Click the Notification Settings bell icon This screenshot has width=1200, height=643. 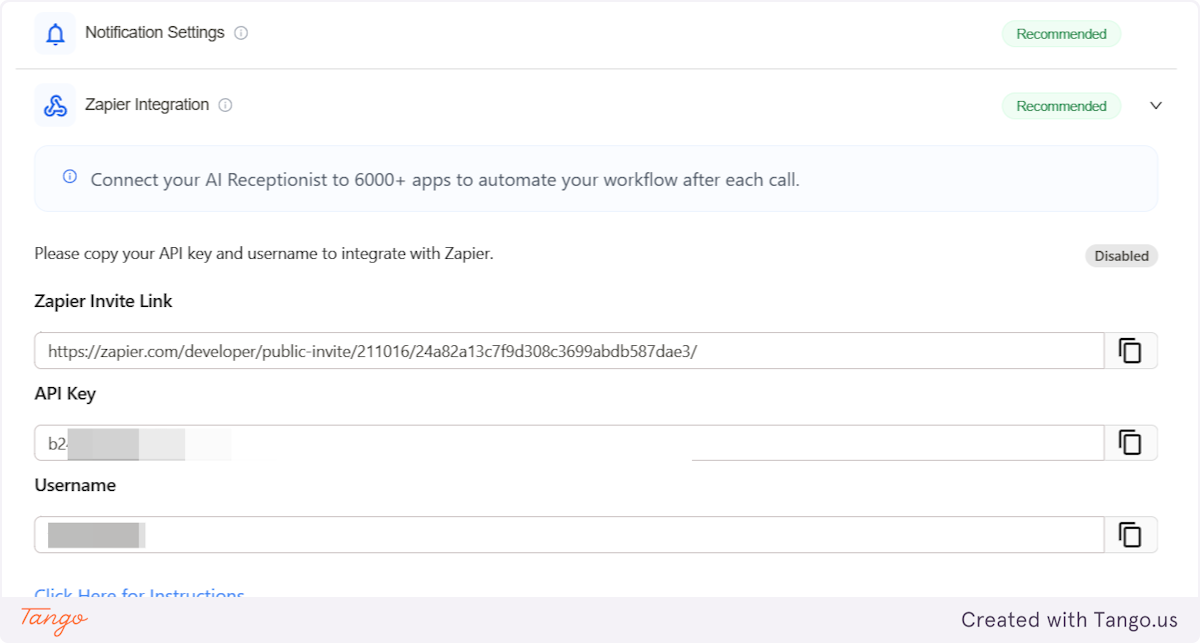click(55, 34)
